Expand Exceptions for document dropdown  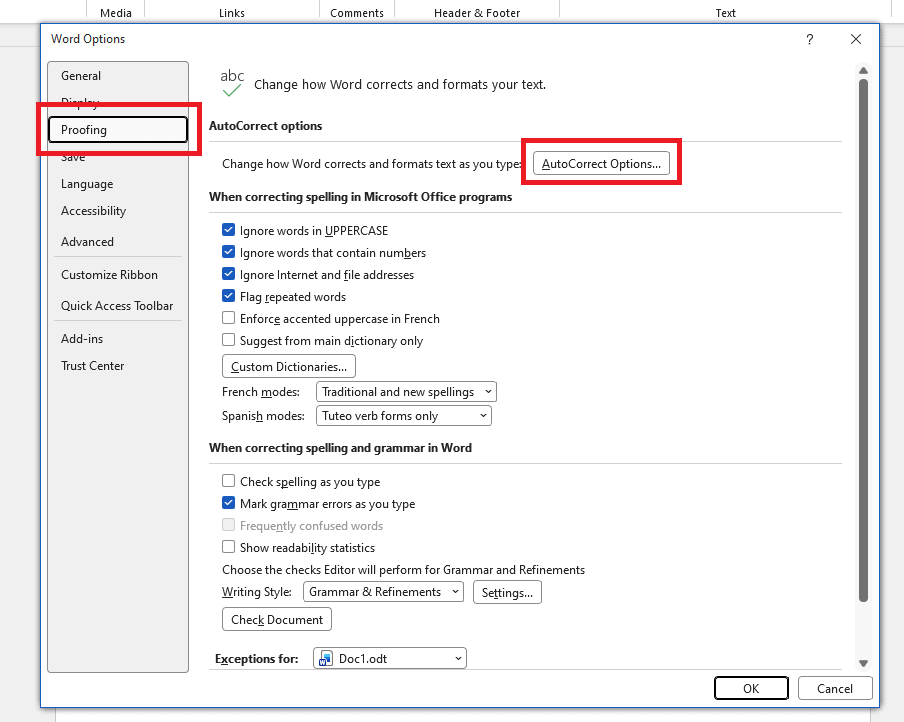(390, 659)
